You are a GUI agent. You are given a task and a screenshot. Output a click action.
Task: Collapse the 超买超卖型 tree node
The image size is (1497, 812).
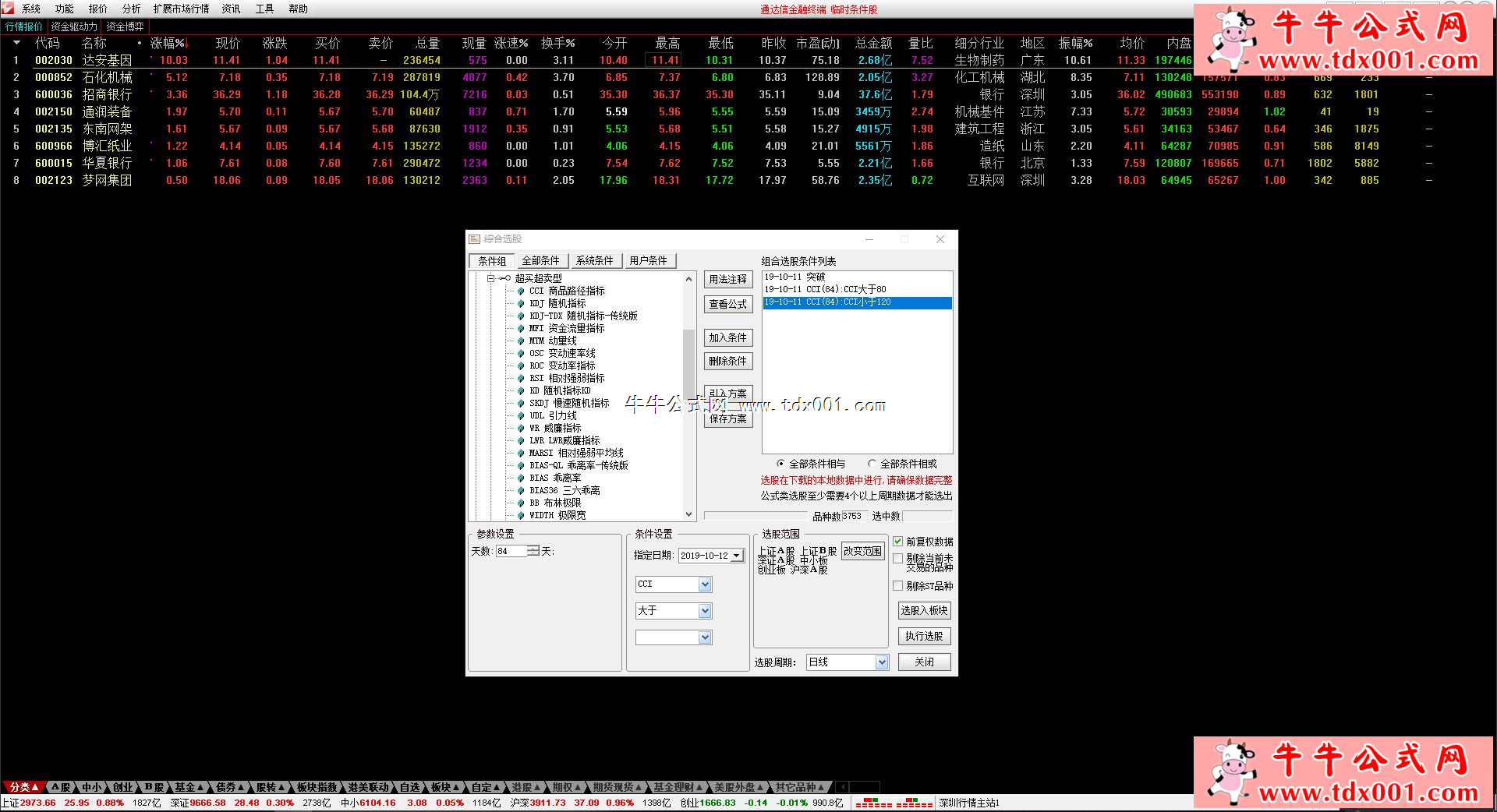[x=490, y=278]
